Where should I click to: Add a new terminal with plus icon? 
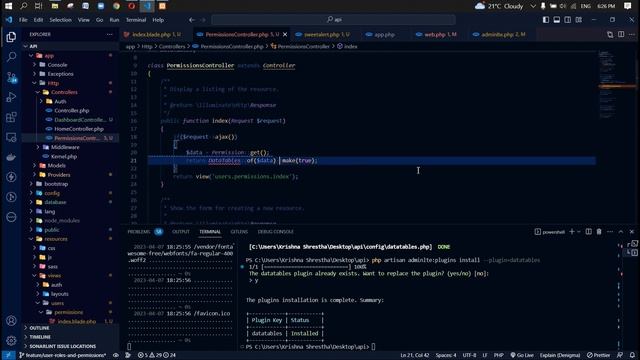(x=572, y=232)
